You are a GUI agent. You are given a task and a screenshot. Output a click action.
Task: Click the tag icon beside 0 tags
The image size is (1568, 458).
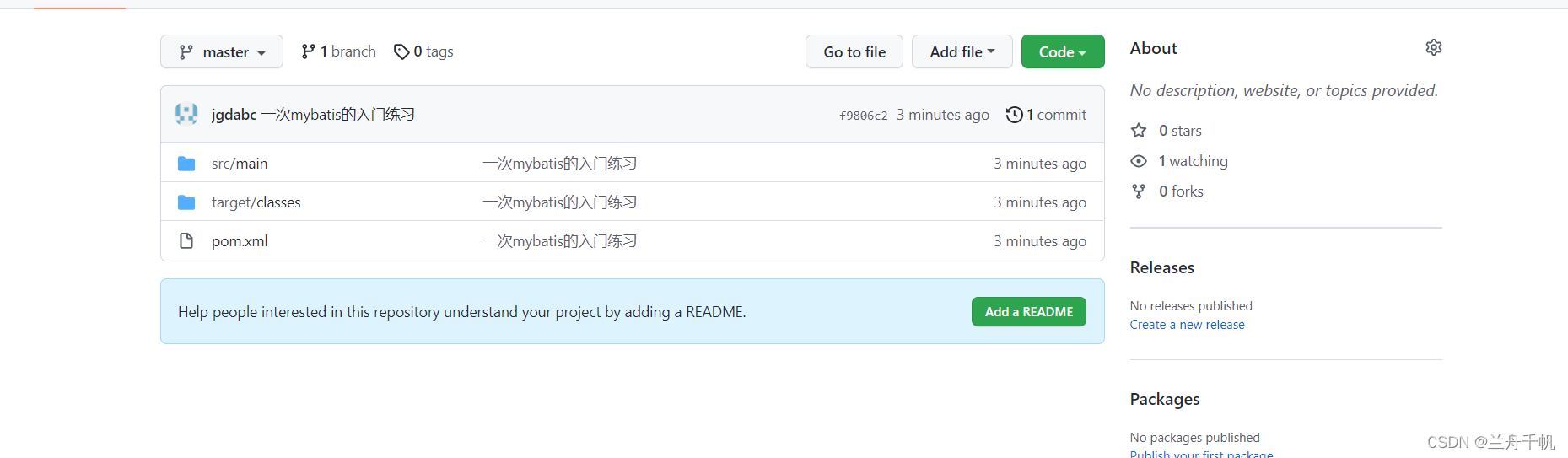coord(401,52)
